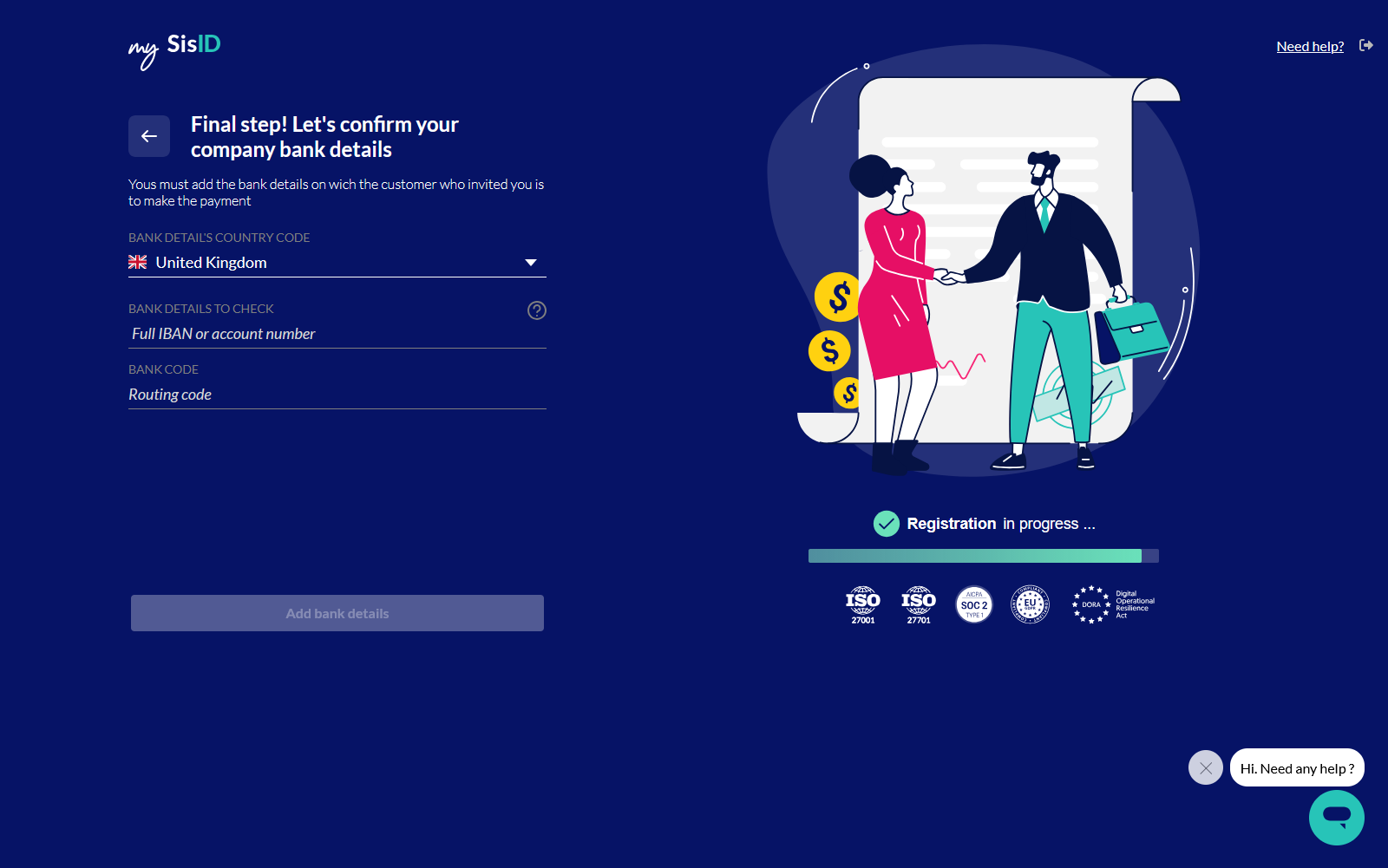Image resolution: width=1388 pixels, height=868 pixels.
Task: Click the 'BANK DETAILS TO CHECK' label
Action: tap(201, 309)
